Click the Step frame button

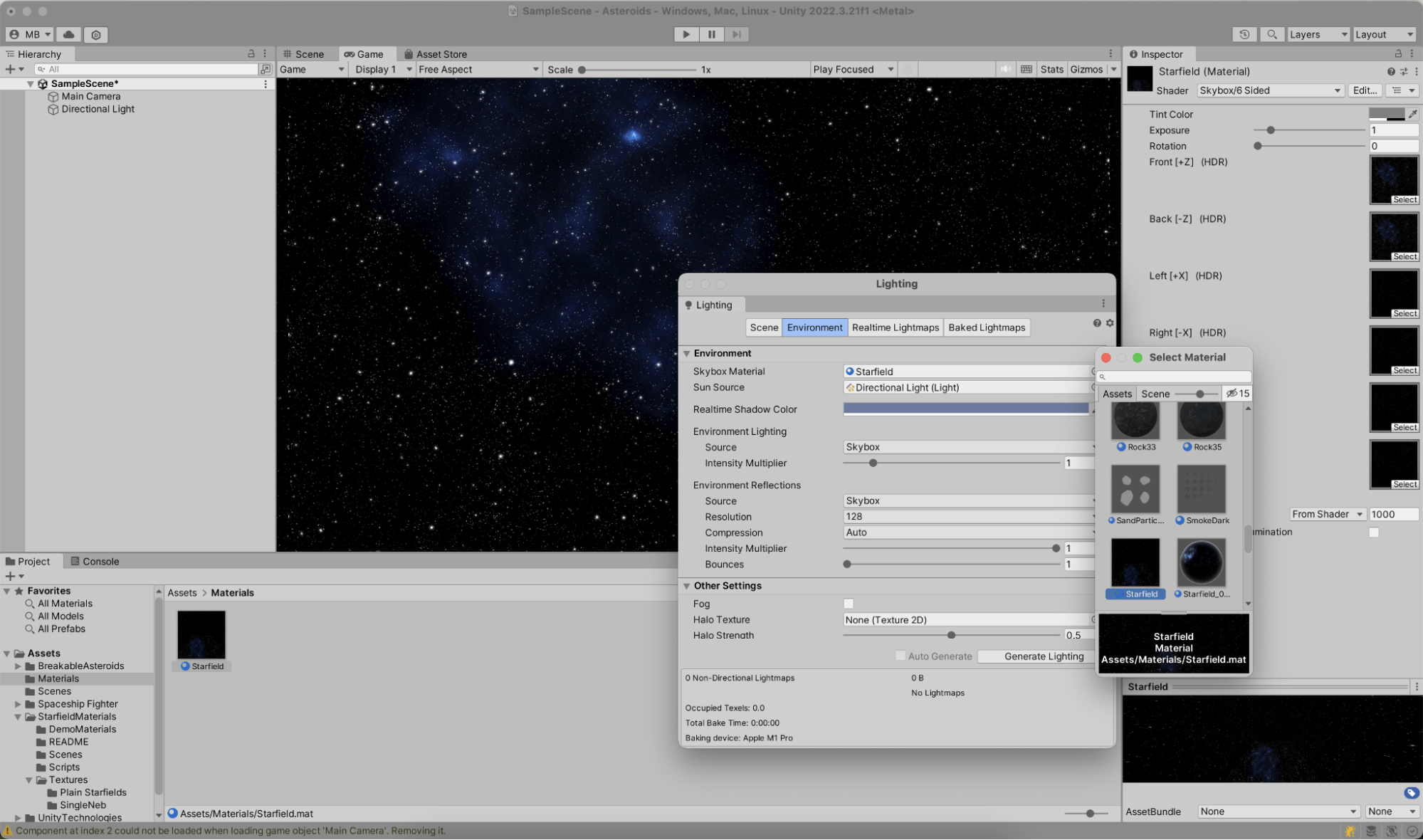point(736,33)
